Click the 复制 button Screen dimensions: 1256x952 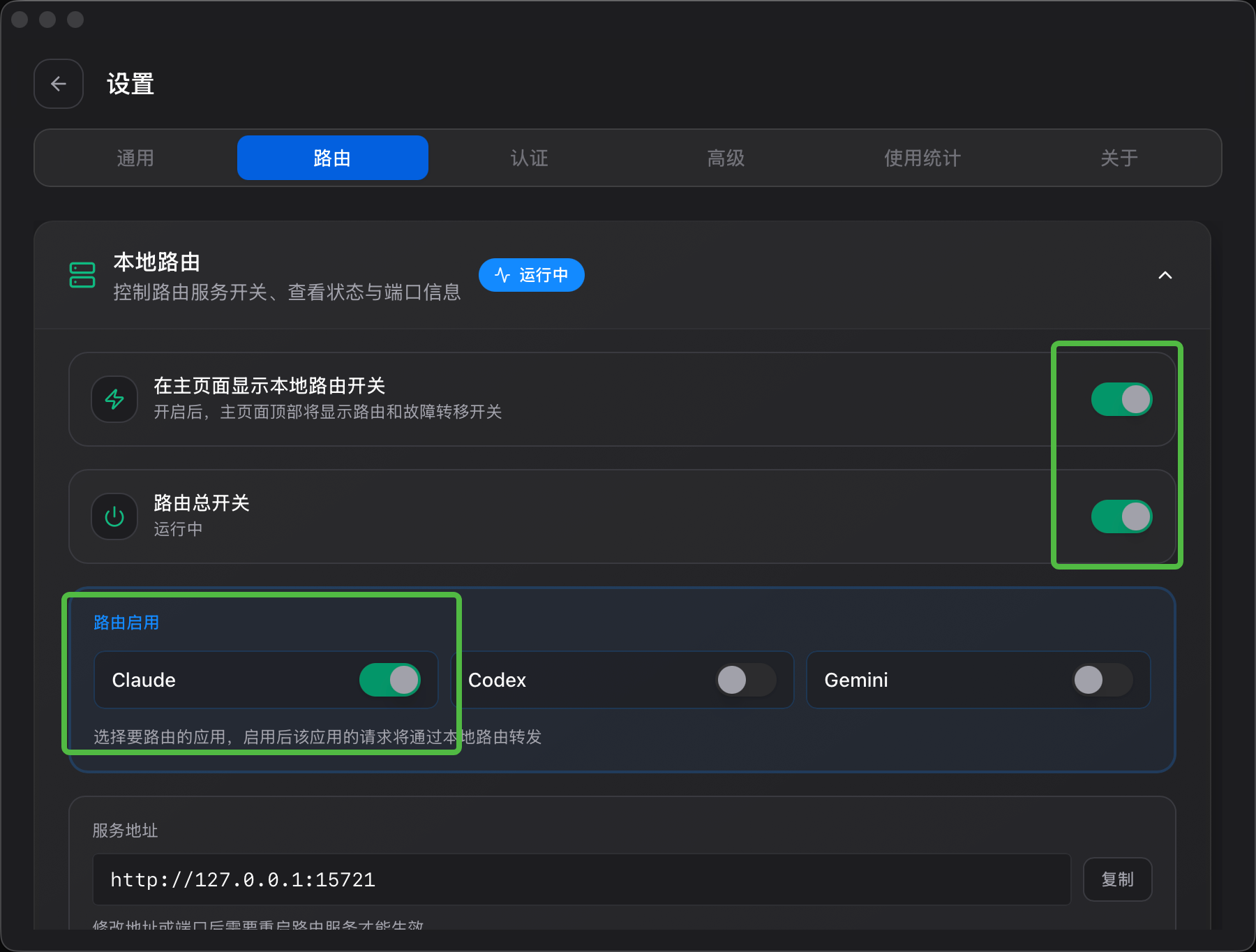[1117, 879]
